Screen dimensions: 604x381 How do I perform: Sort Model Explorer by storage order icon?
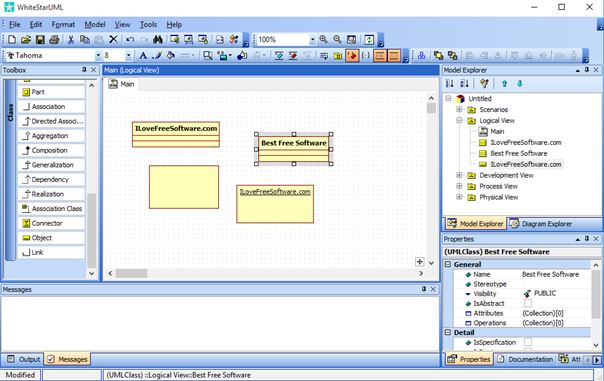[x=450, y=84]
